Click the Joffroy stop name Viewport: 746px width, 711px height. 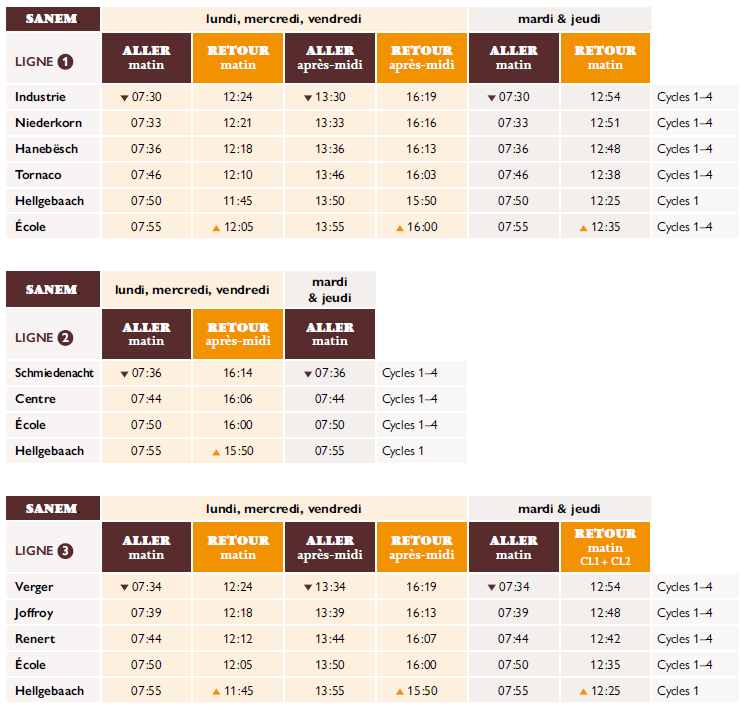pyautogui.click(x=34, y=613)
